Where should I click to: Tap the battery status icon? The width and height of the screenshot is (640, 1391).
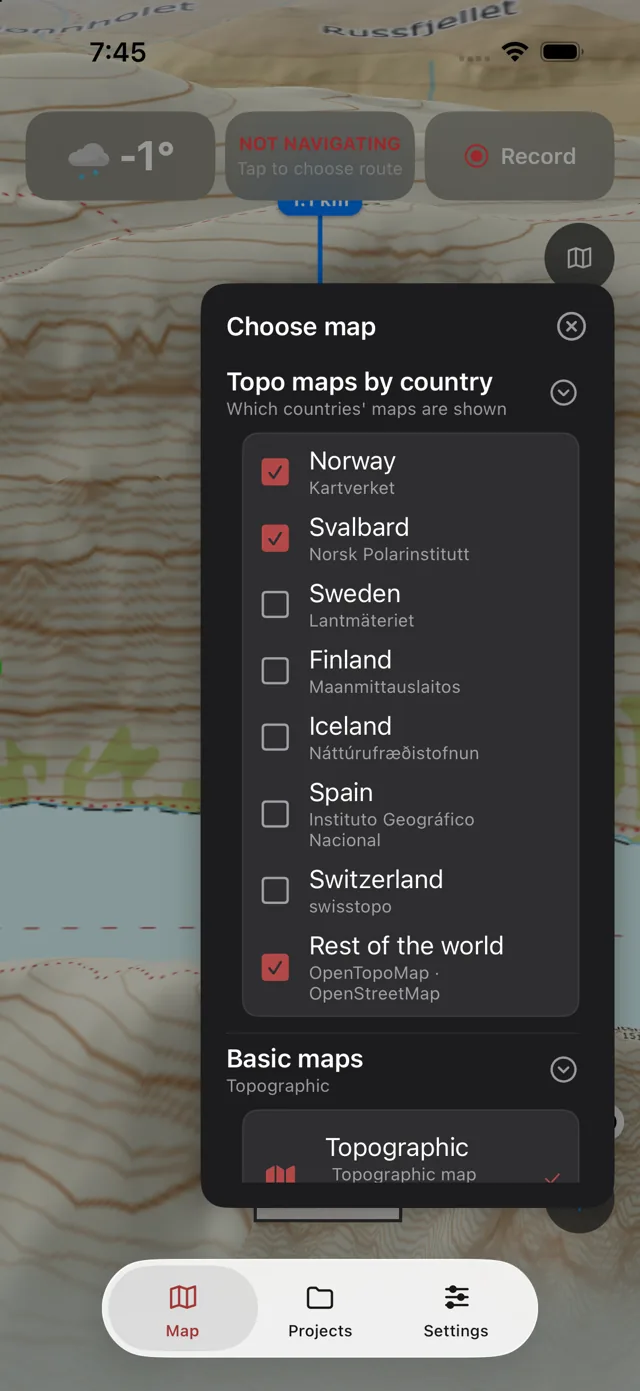(561, 52)
